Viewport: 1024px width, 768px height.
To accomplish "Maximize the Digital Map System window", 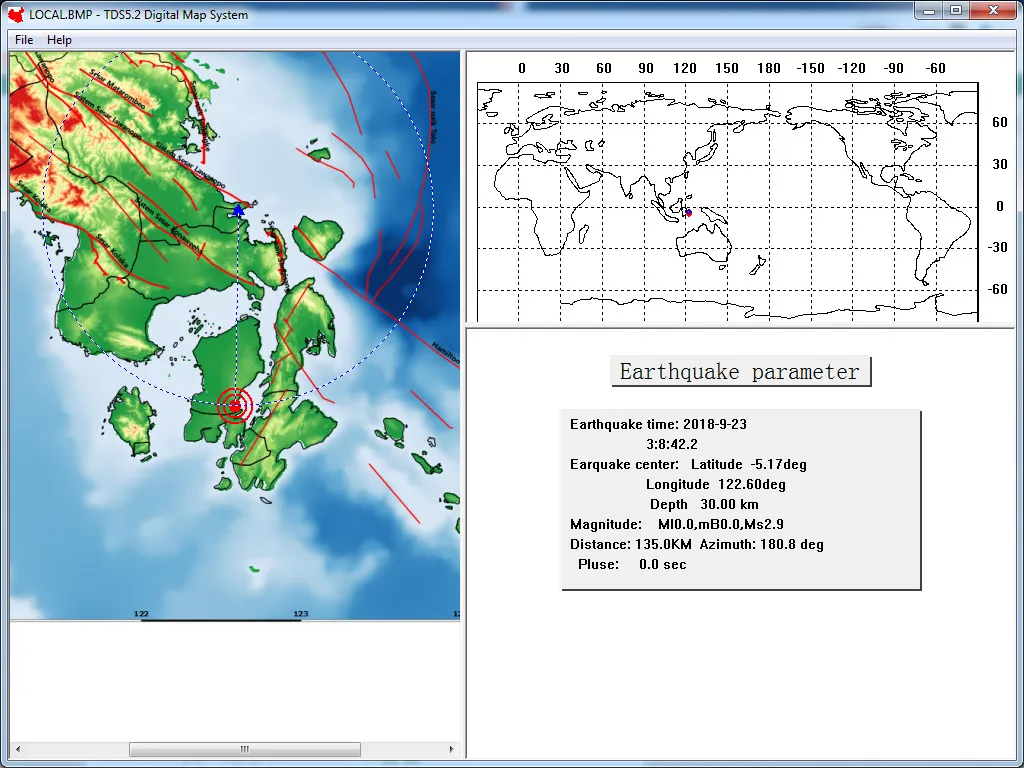I will coord(956,11).
